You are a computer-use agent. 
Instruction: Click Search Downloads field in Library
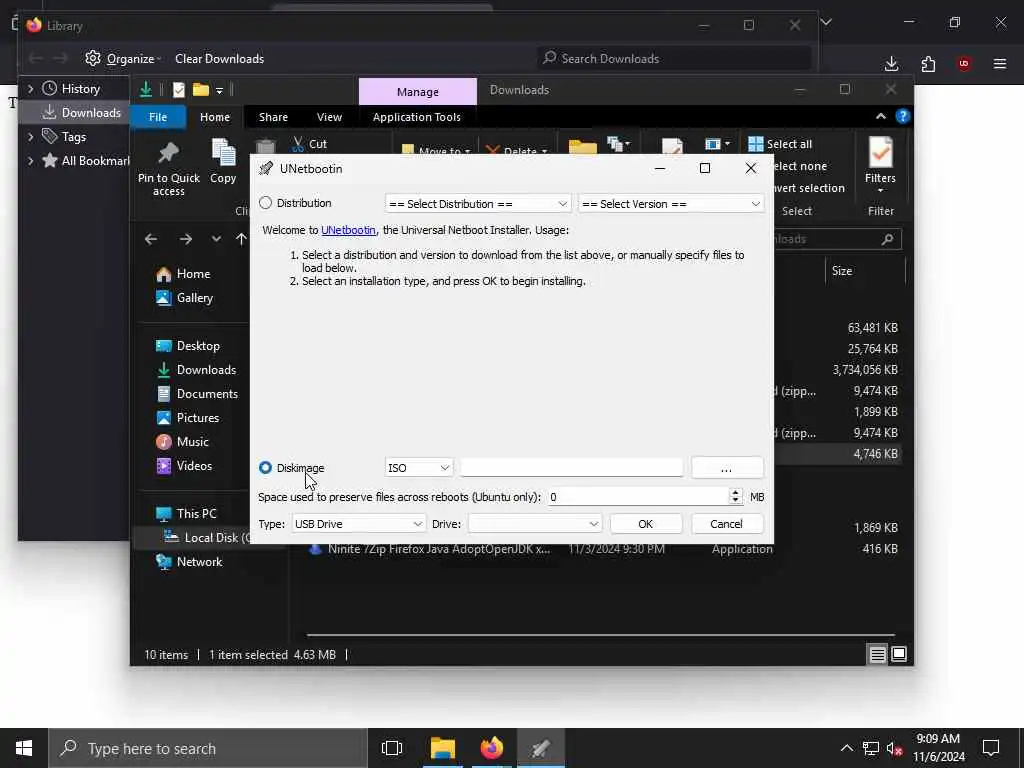coord(673,59)
